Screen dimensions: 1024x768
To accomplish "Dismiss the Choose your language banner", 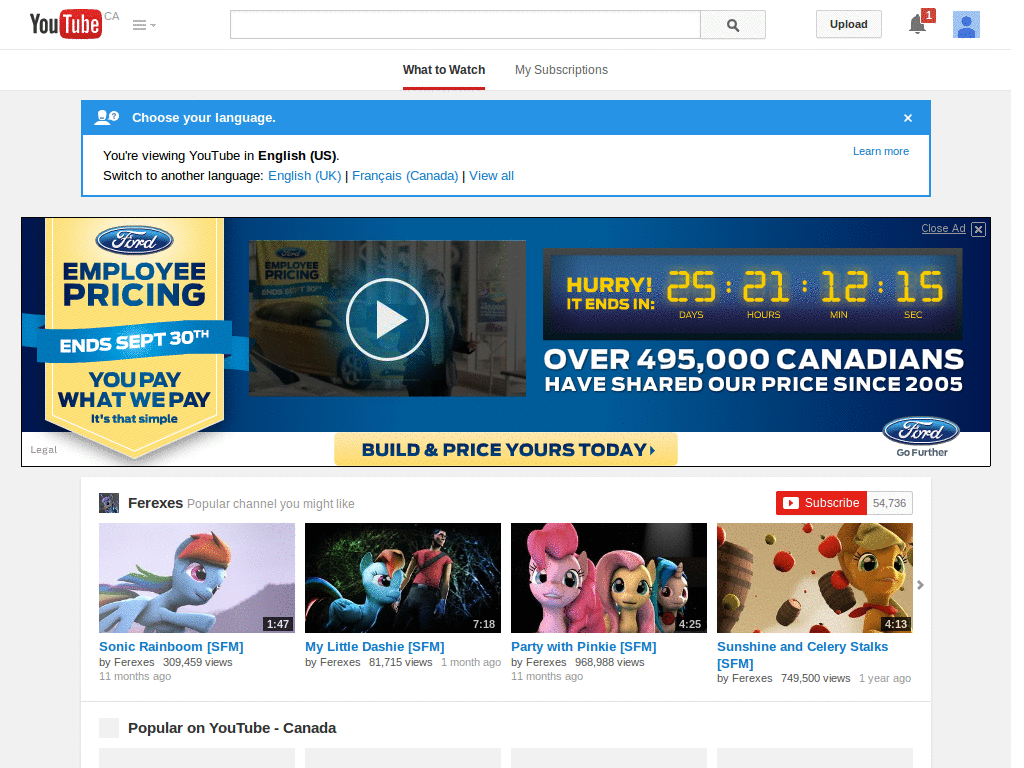I will pyautogui.click(x=908, y=118).
